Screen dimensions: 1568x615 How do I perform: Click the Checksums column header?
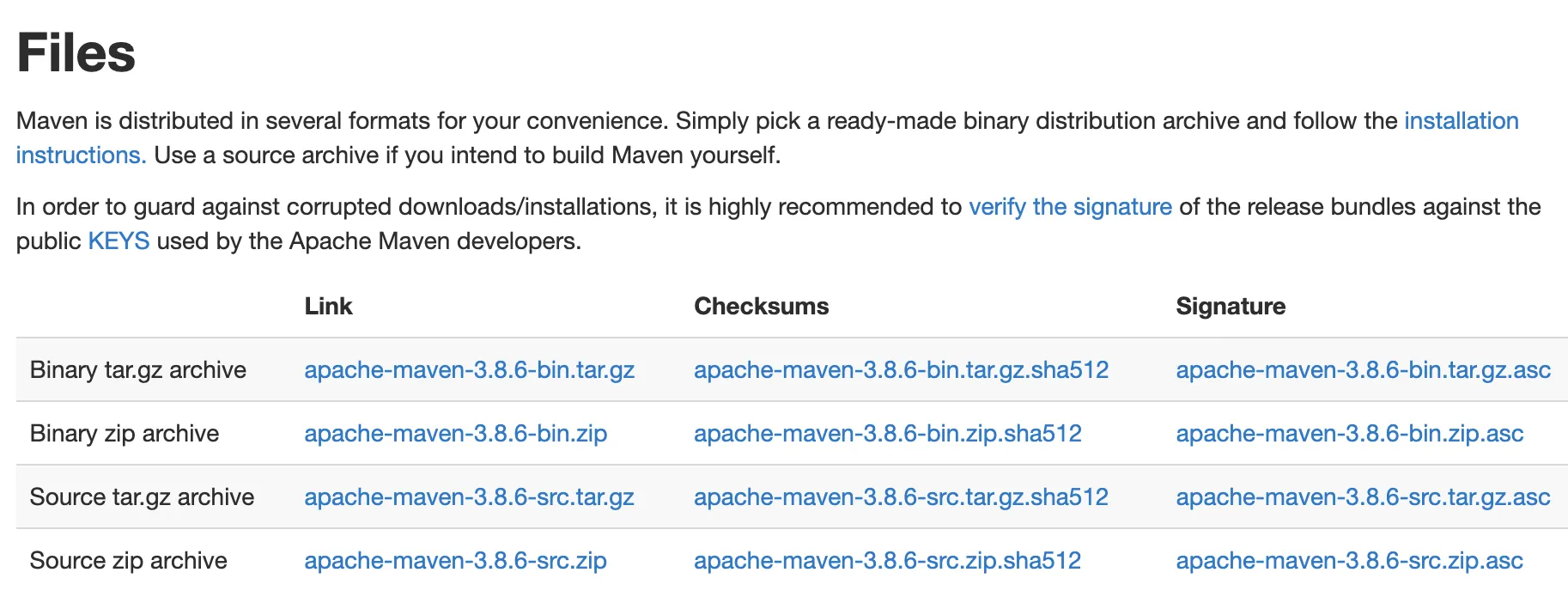click(761, 307)
